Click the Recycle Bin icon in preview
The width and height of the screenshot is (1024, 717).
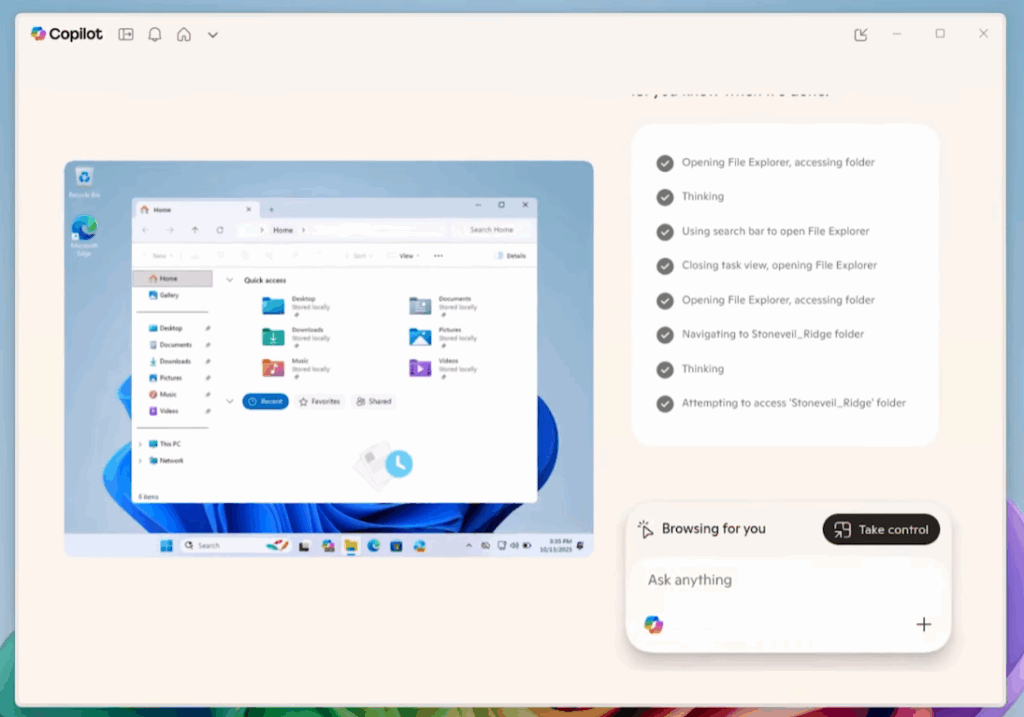84,178
